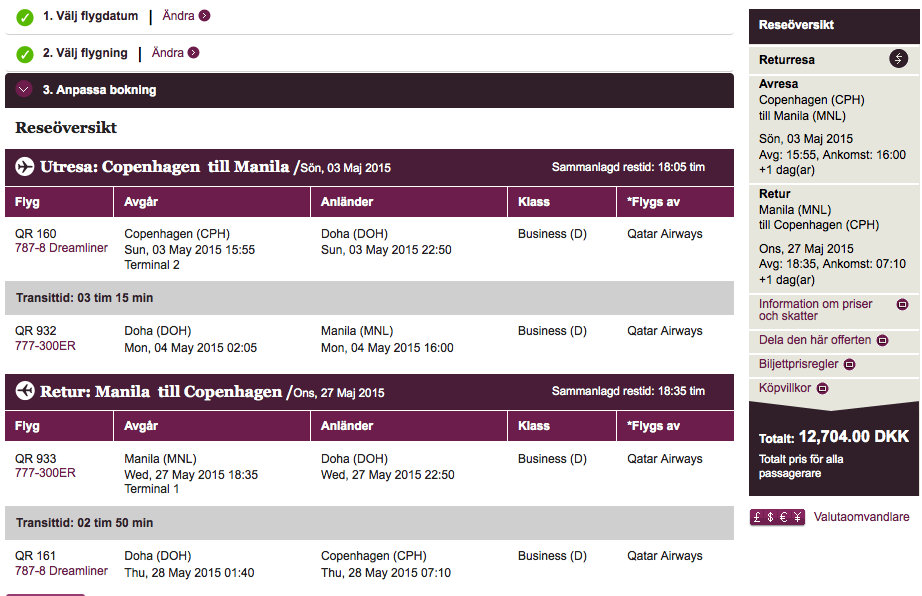Click the 777-300ER link under QR 932
The width and height of the screenshot is (922, 596).
45,346
